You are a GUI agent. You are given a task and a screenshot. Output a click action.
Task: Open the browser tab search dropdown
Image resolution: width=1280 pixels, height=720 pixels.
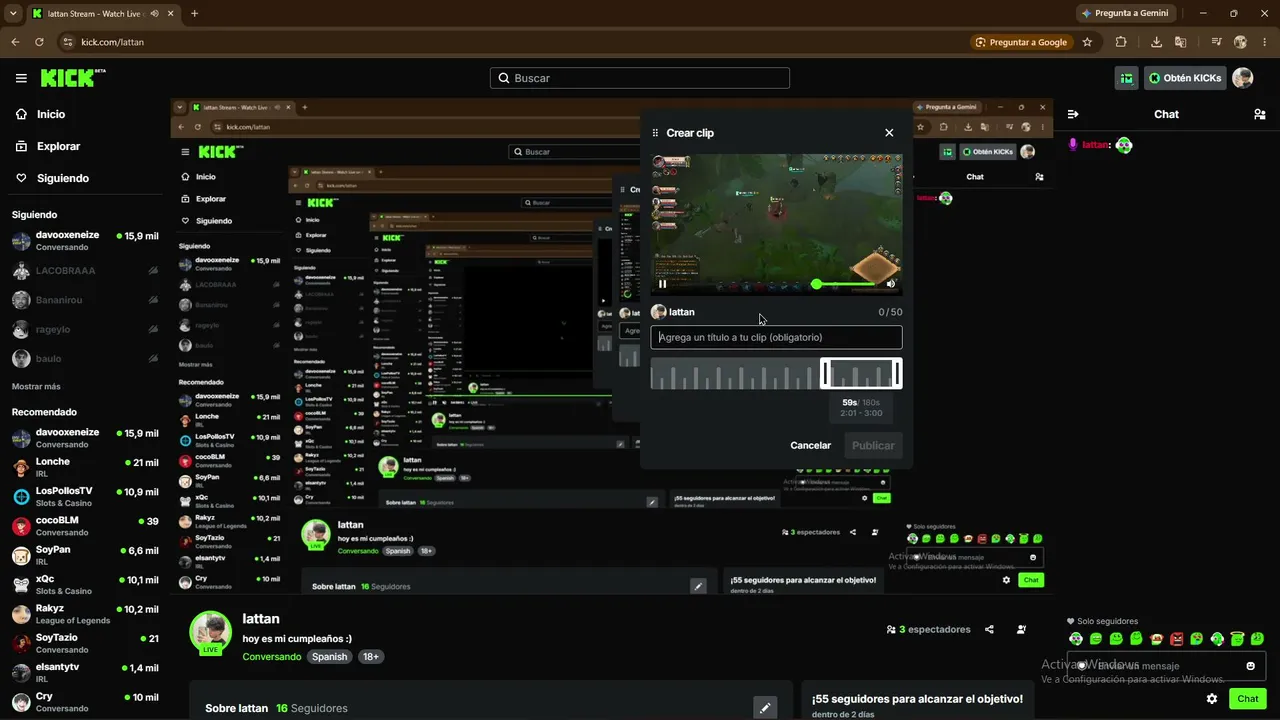13,13
